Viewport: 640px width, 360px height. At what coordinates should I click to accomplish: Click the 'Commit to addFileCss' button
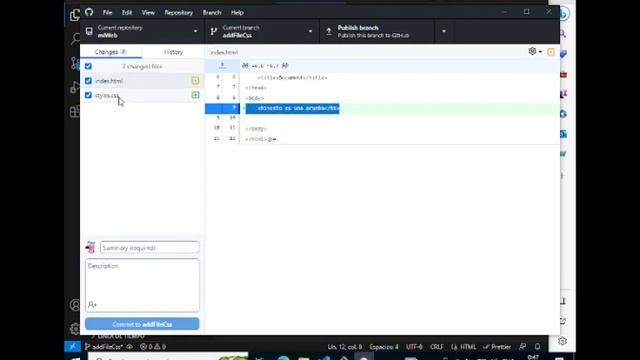[142, 324]
